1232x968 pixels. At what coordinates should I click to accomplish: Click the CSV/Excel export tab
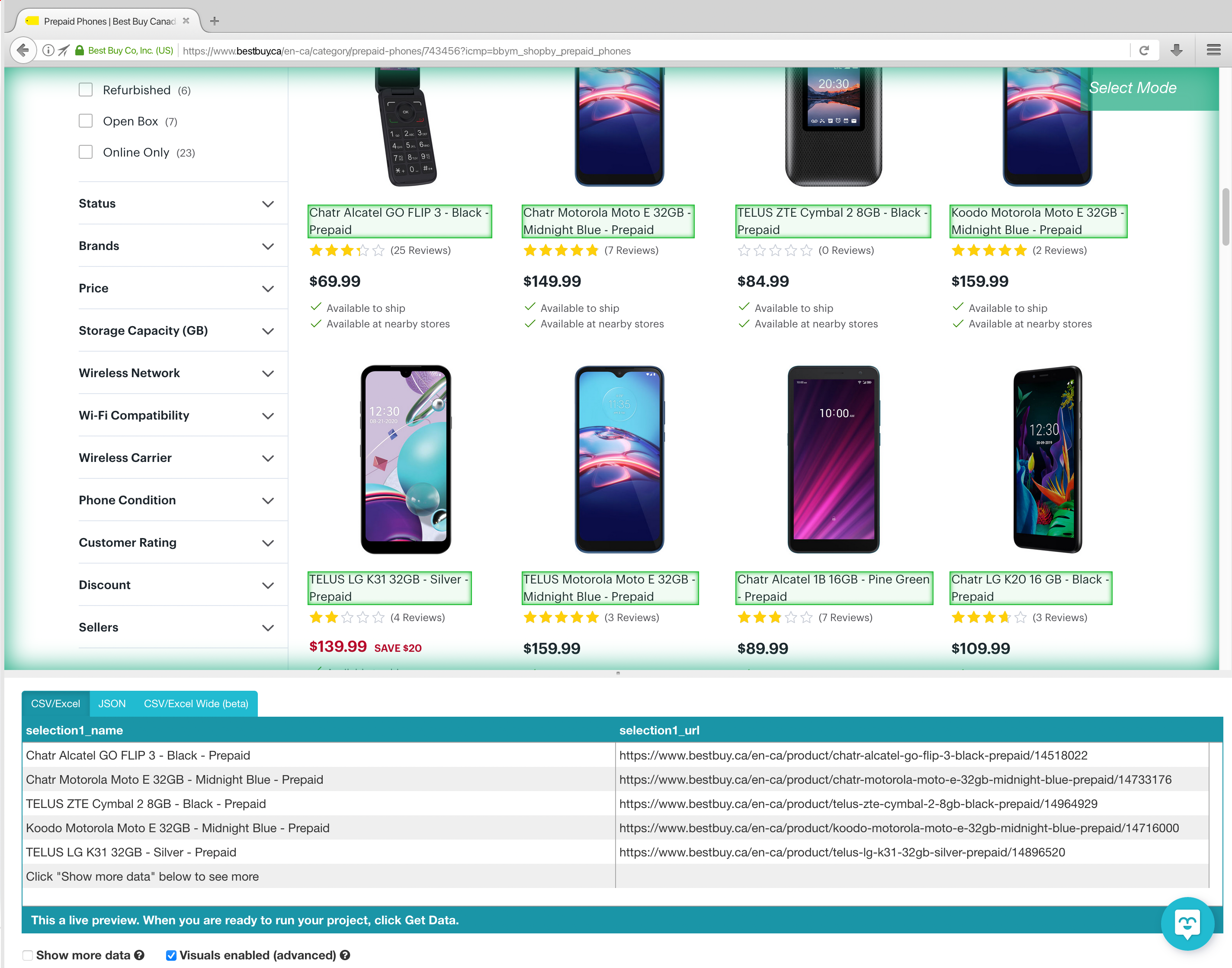coord(54,703)
